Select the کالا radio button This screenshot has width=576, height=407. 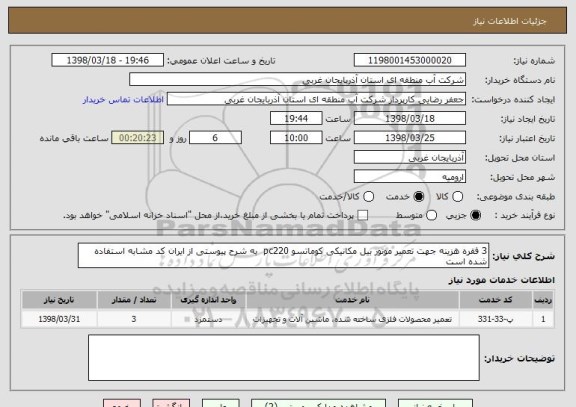pos(457,197)
